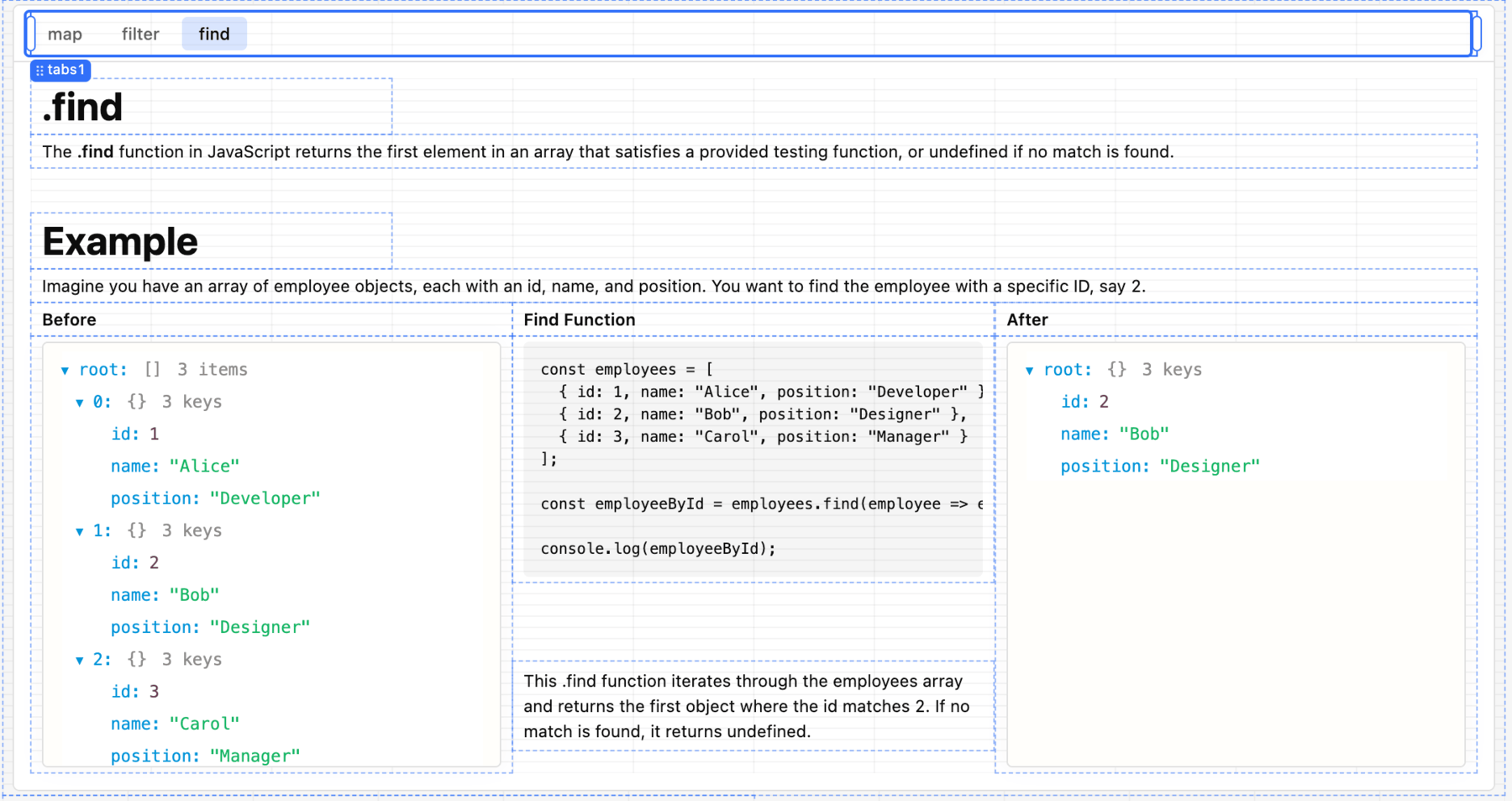Select id: 2 row in After panel
Screen dimensions: 1512x801
[1084, 402]
